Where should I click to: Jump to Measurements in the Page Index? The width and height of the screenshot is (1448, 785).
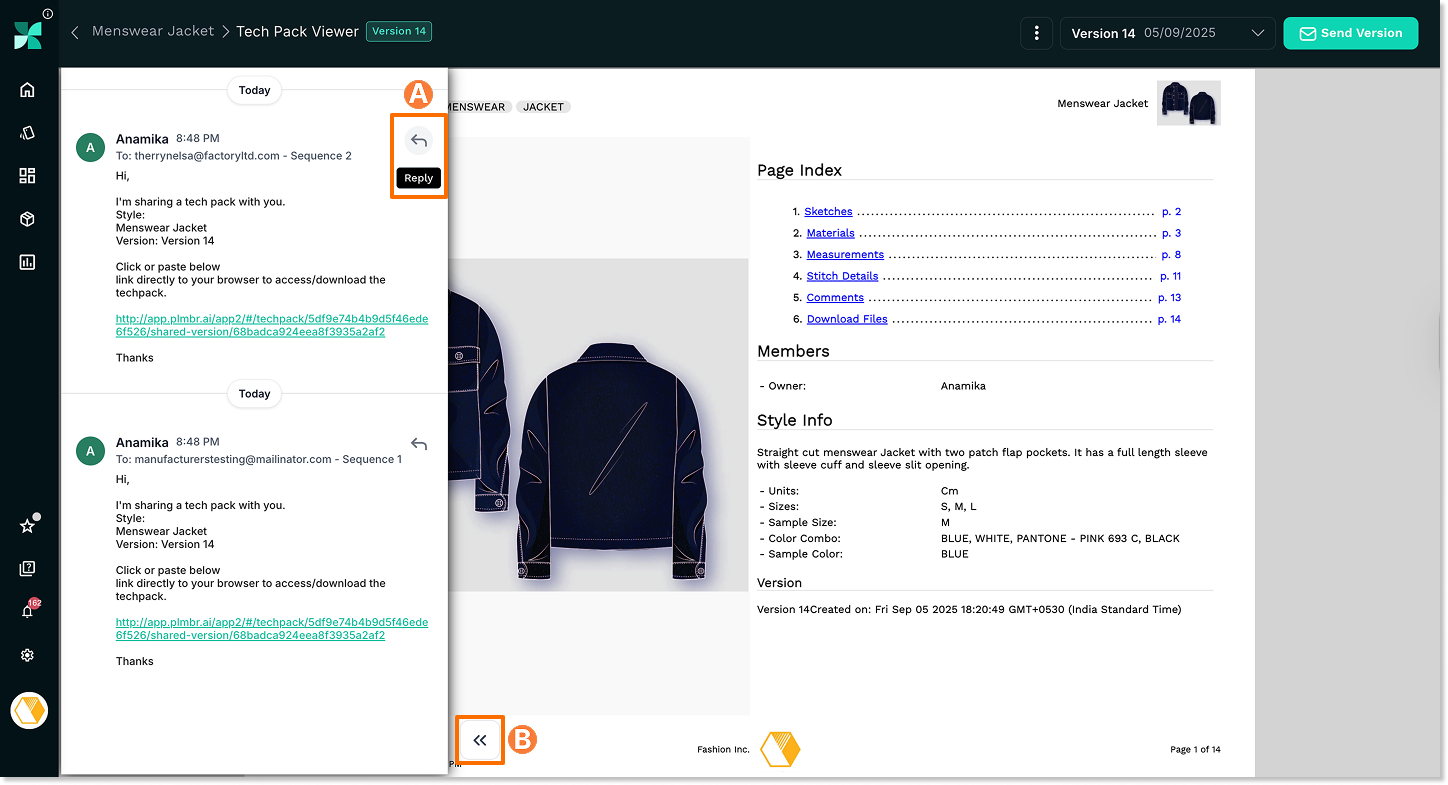(845, 255)
